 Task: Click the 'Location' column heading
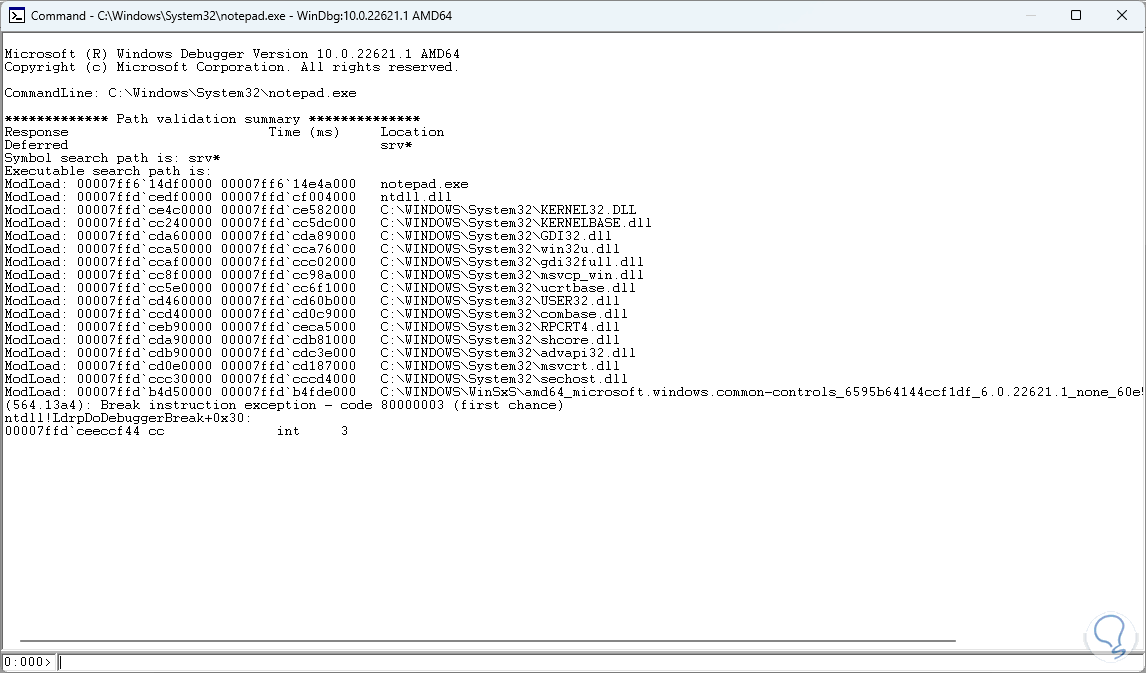coord(412,132)
